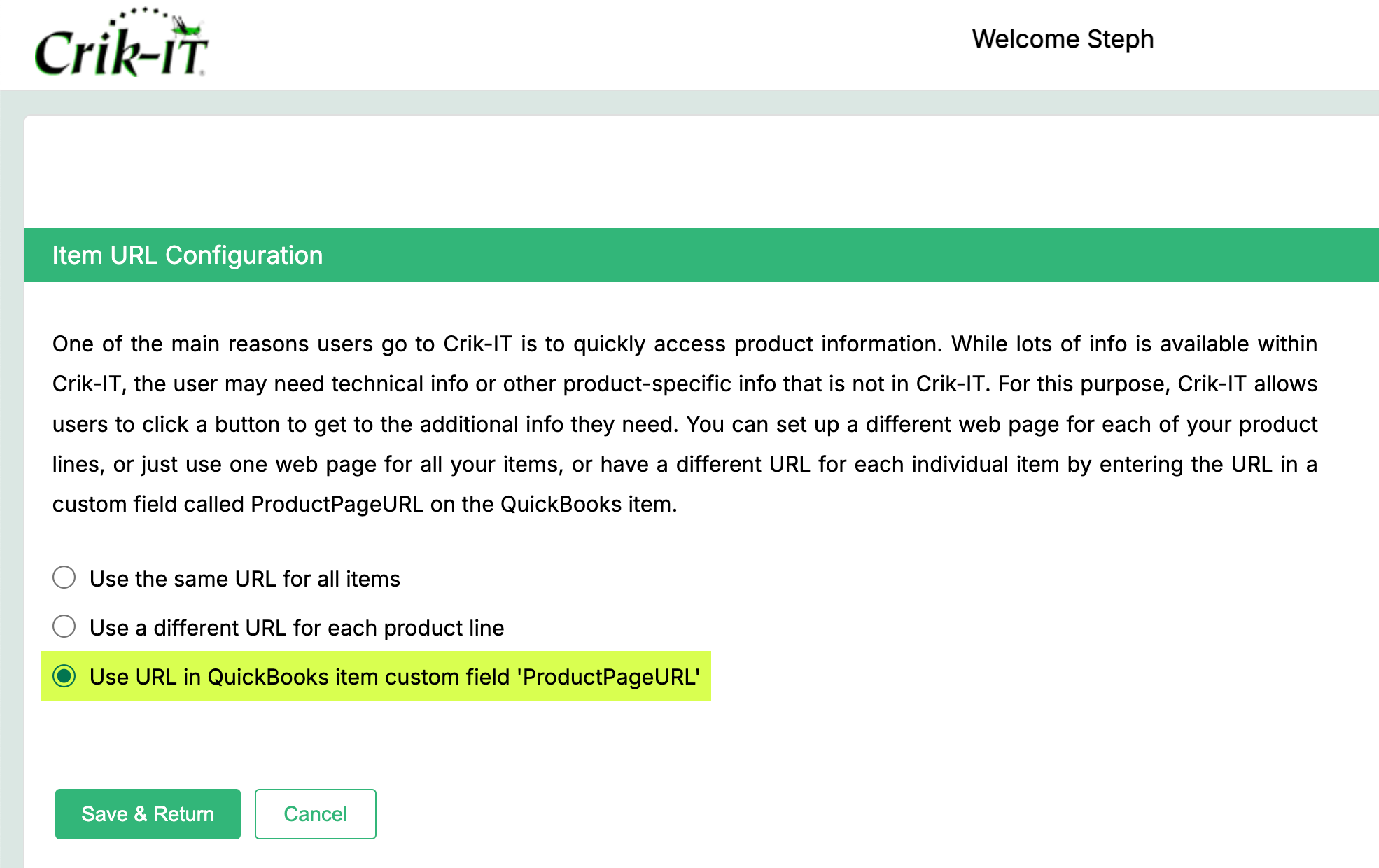
Task: Click the Item URL Configuration header
Action: [188, 255]
